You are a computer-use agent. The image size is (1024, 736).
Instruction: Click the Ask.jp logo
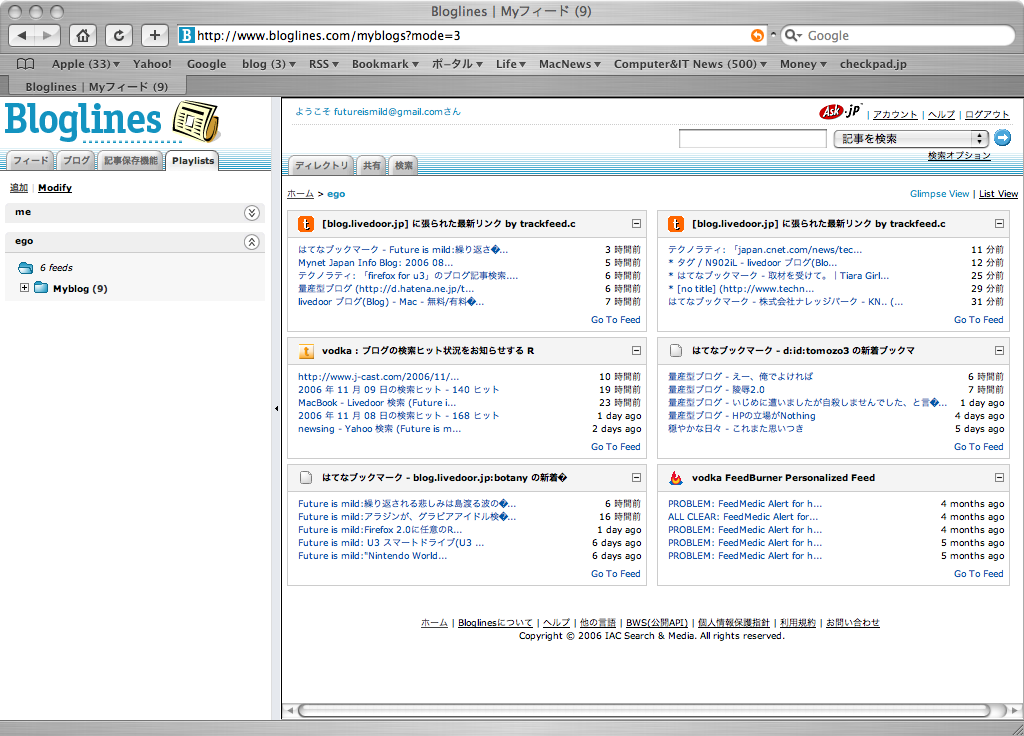[x=840, y=111]
